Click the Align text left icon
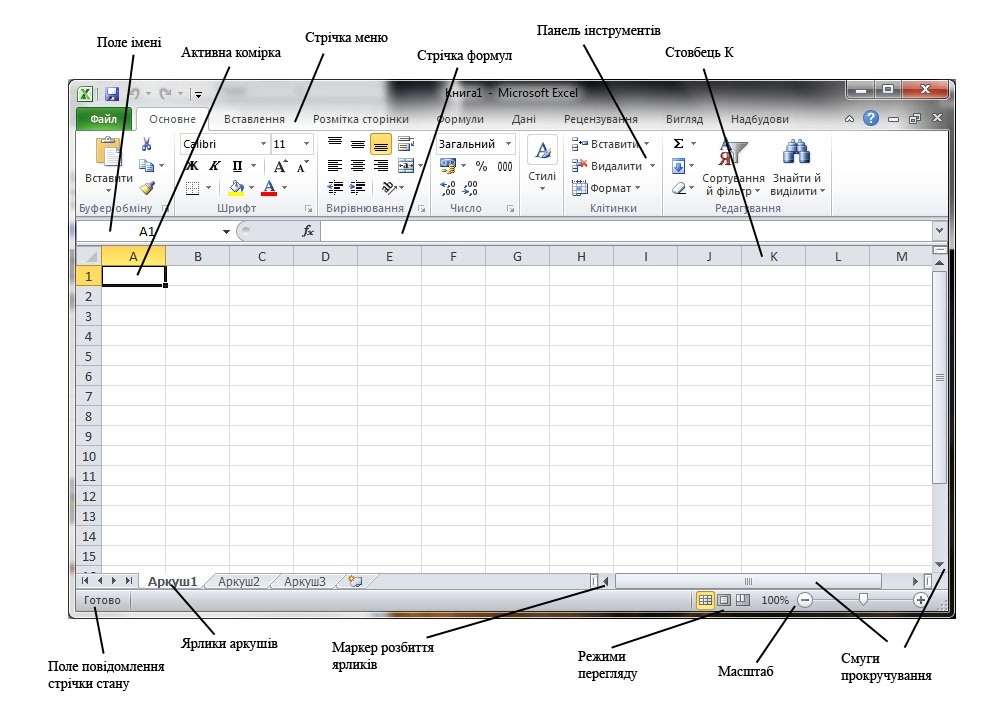The height and width of the screenshot is (719, 988). 335,166
